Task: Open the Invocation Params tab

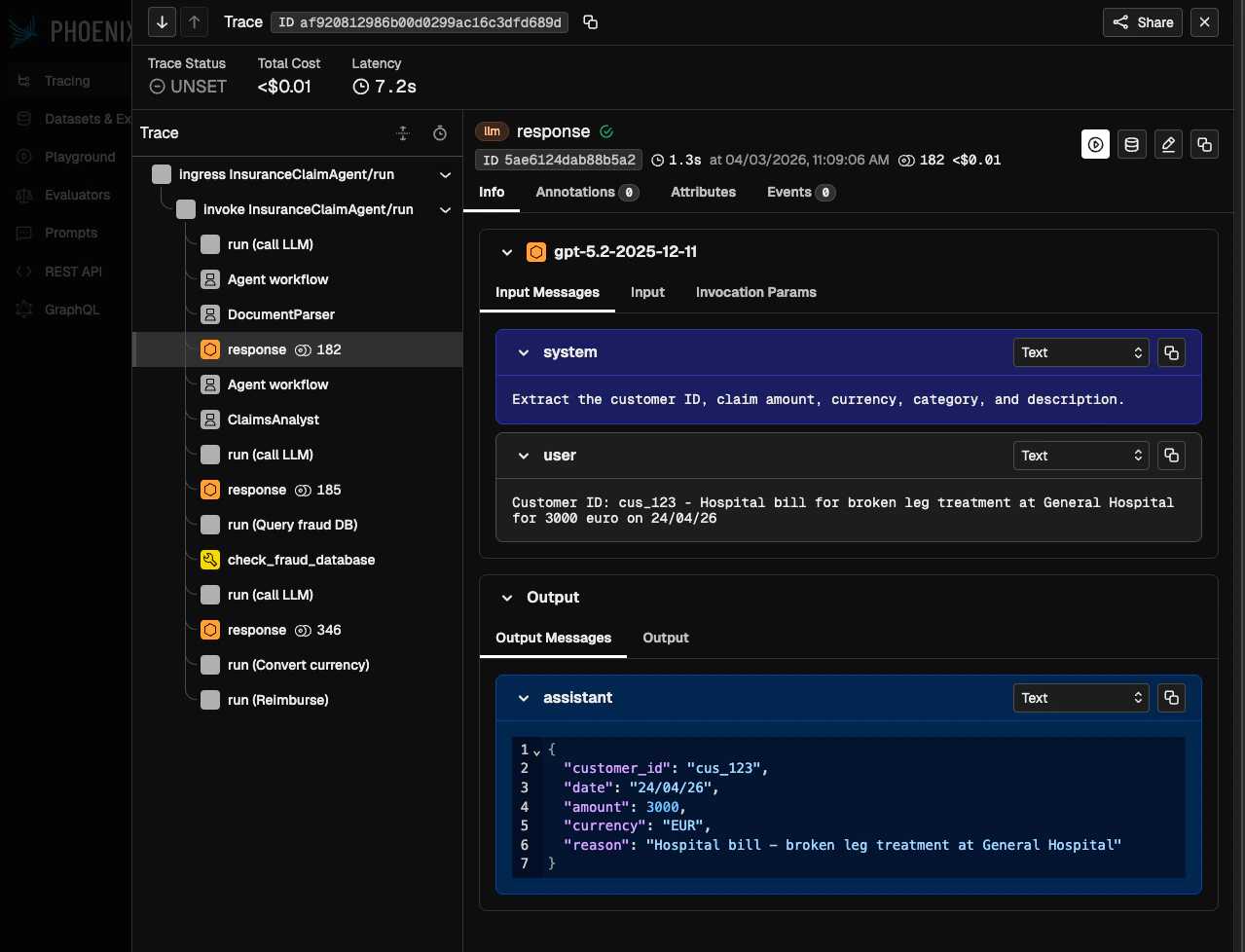Action: point(755,292)
